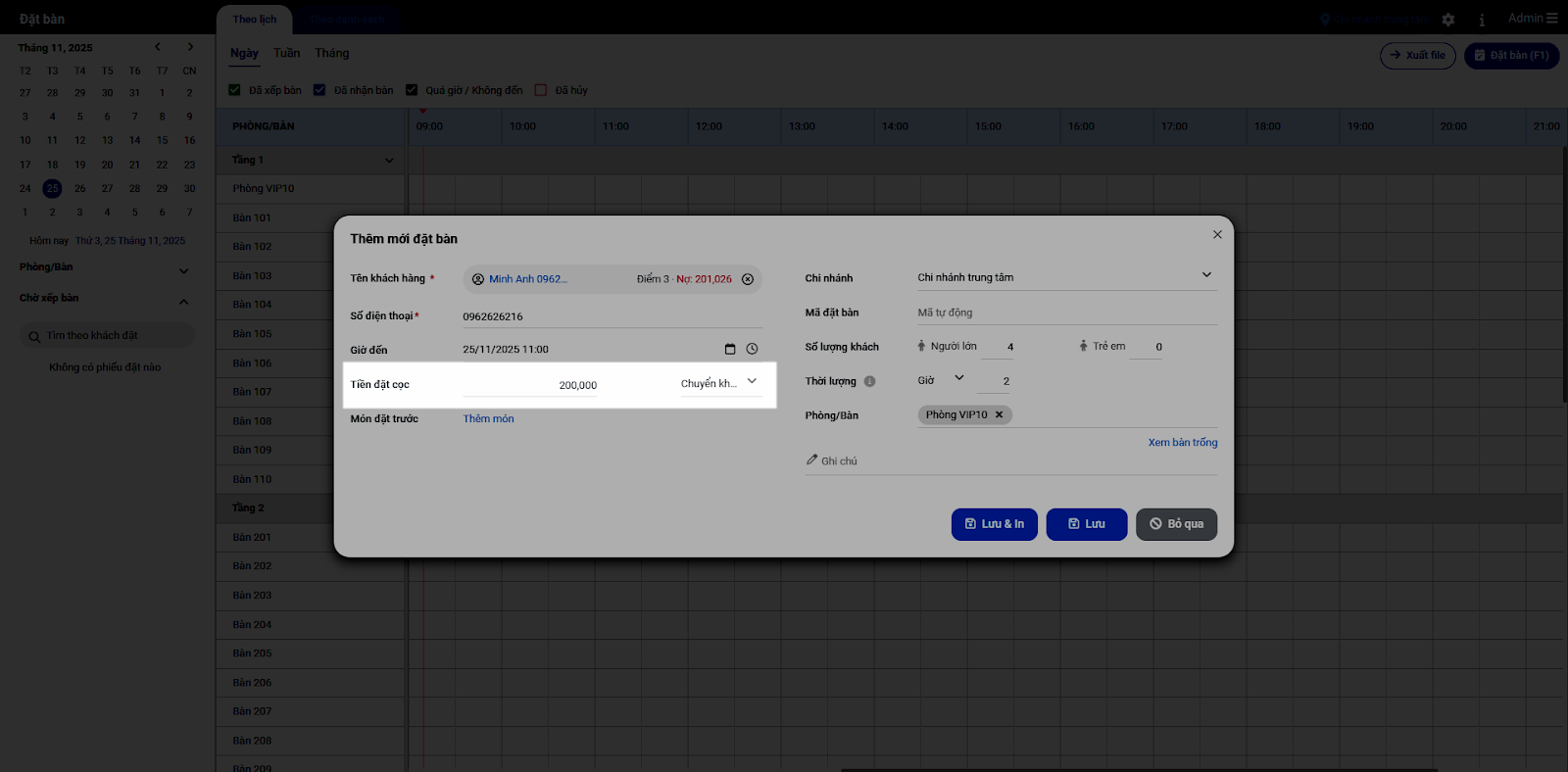Viewport: 1568px width, 772px height.
Task: Enable the Đã hủy checkbox
Action: pos(540,90)
